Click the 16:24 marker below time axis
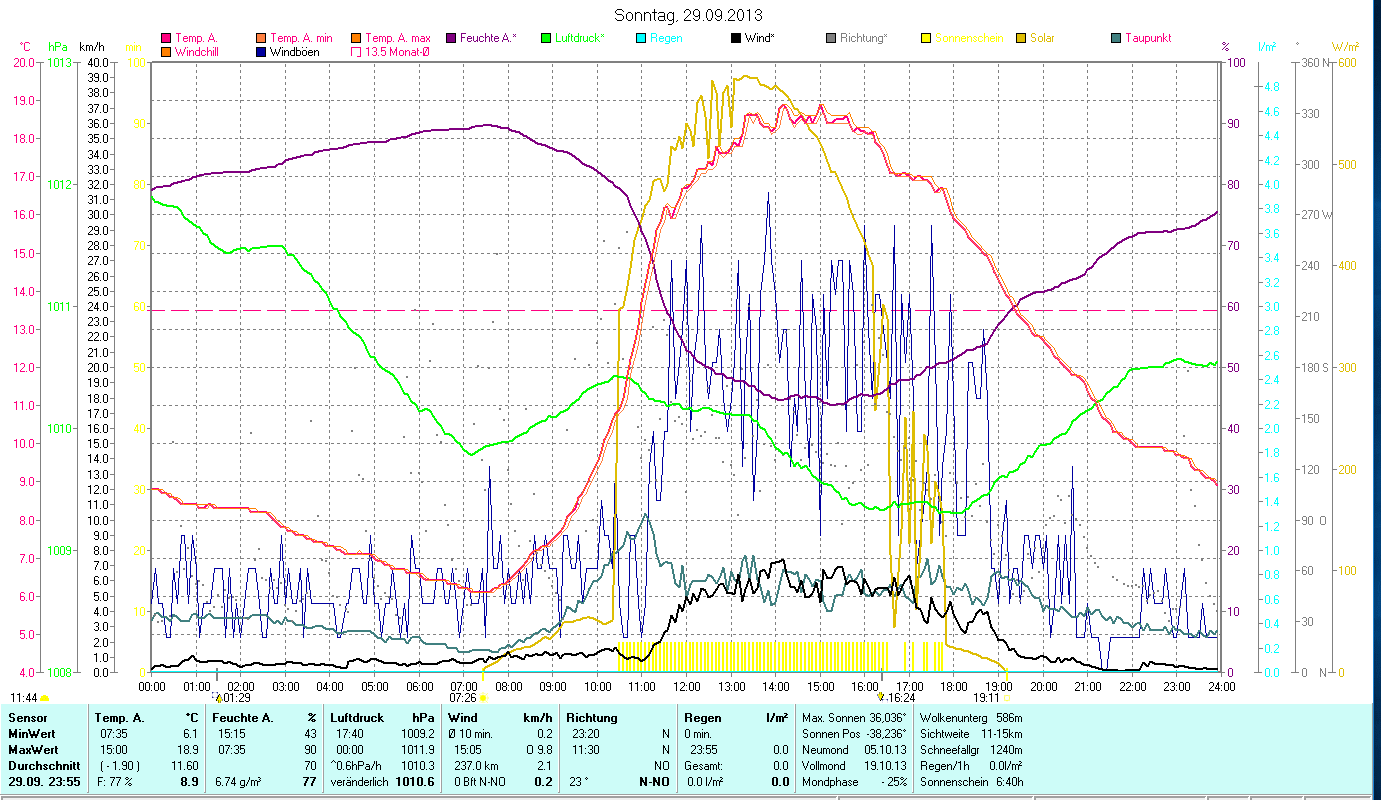The image size is (1381, 800). point(880,697)
